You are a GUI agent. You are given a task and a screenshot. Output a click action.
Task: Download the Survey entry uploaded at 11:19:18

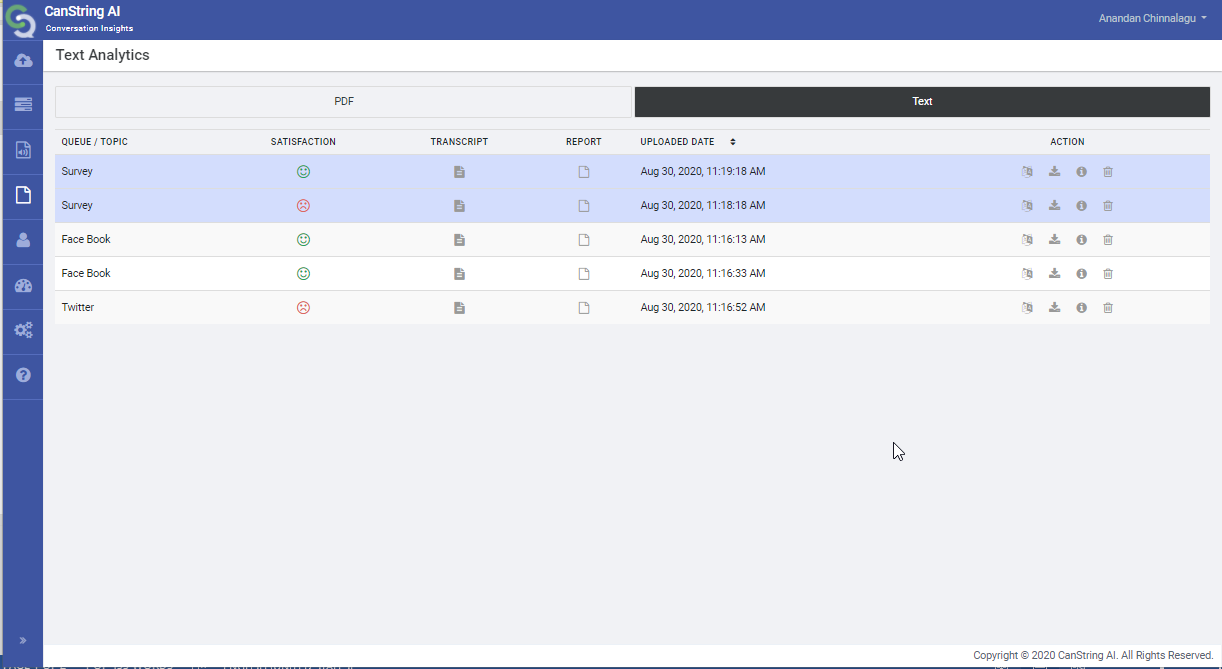pyautogui.click(x=1054, y=172)
